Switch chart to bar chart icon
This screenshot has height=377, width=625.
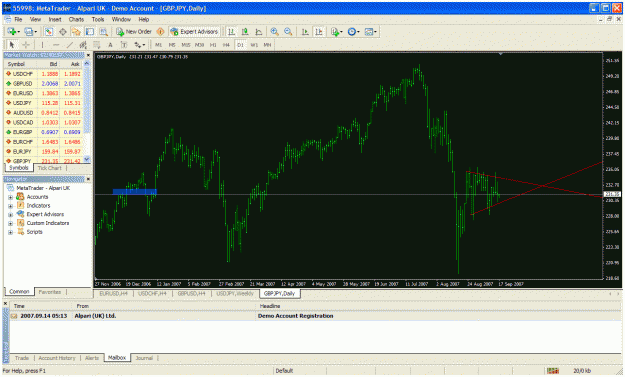coord(231,31)
